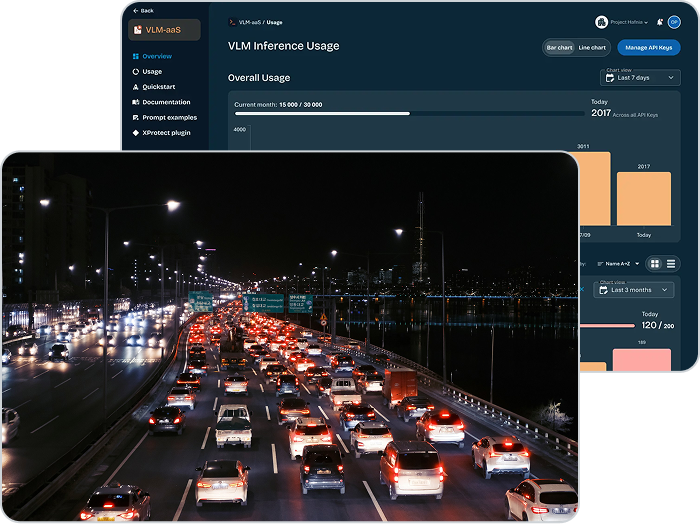
Task: Click the Today bar in usage chart
Action: point(643,198)
